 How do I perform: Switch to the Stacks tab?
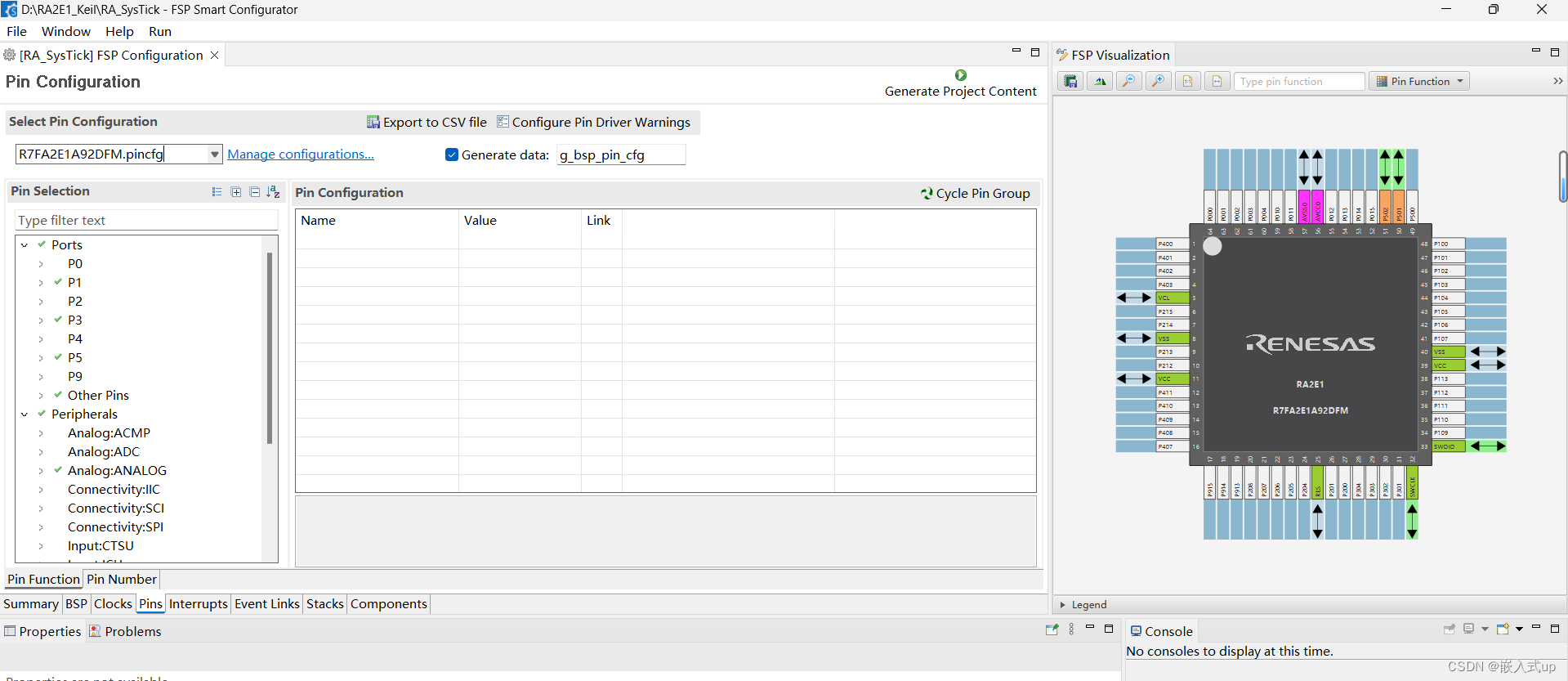[x=324, y=603]
